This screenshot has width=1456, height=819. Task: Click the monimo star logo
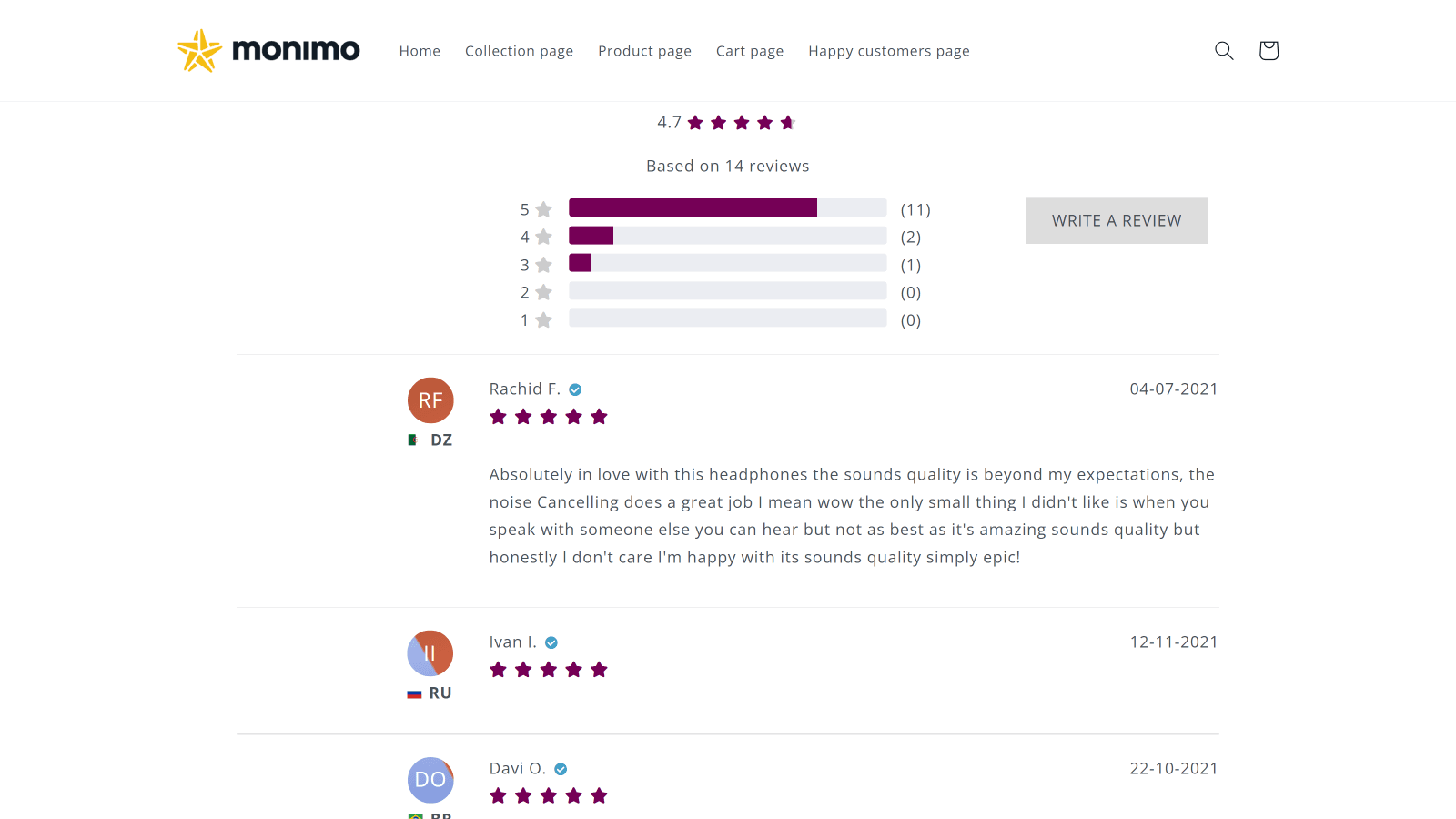198,50
